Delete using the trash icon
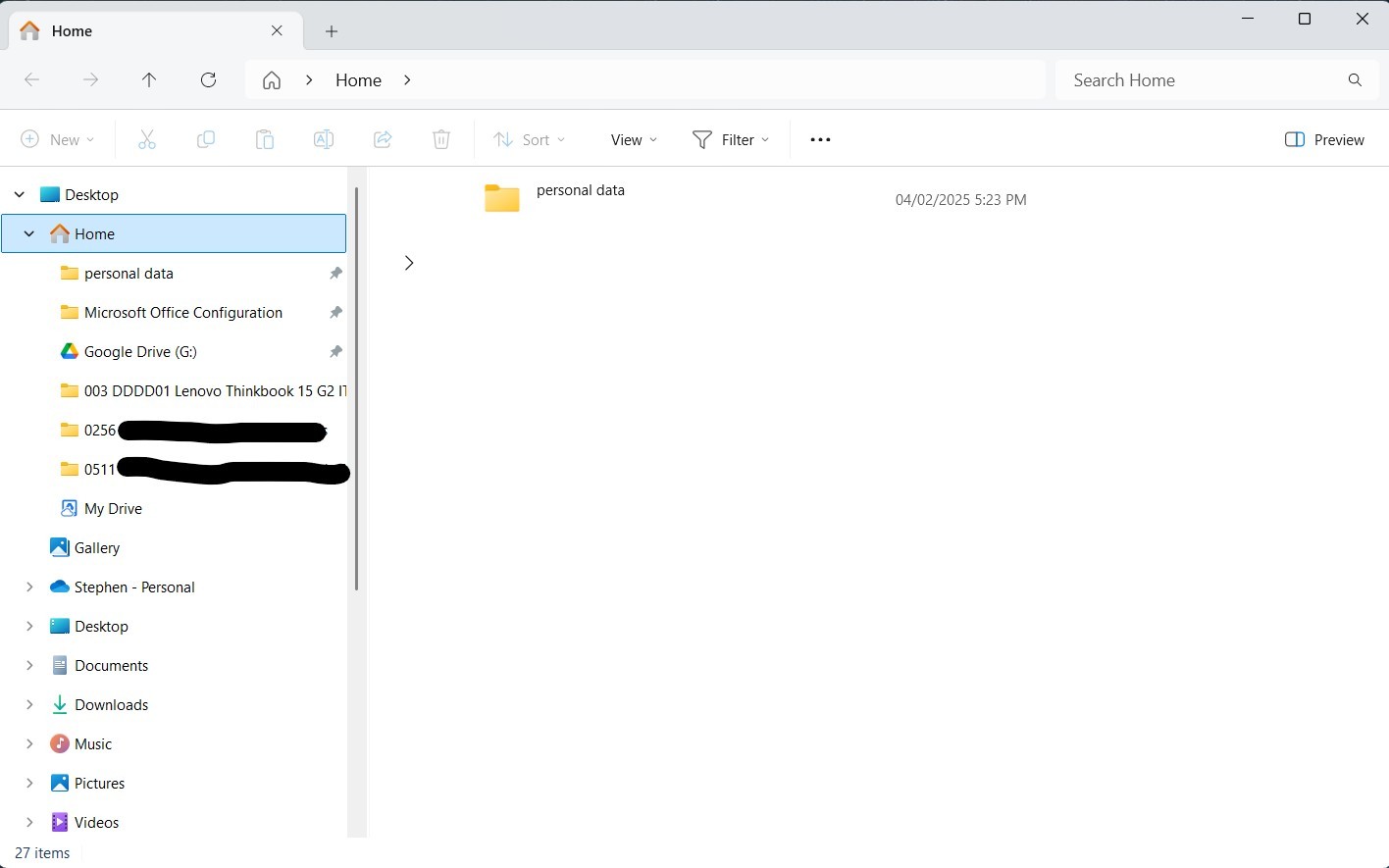Image resolution: width=1389 pixels, height=868 pixels. click(x=441, y=138)
